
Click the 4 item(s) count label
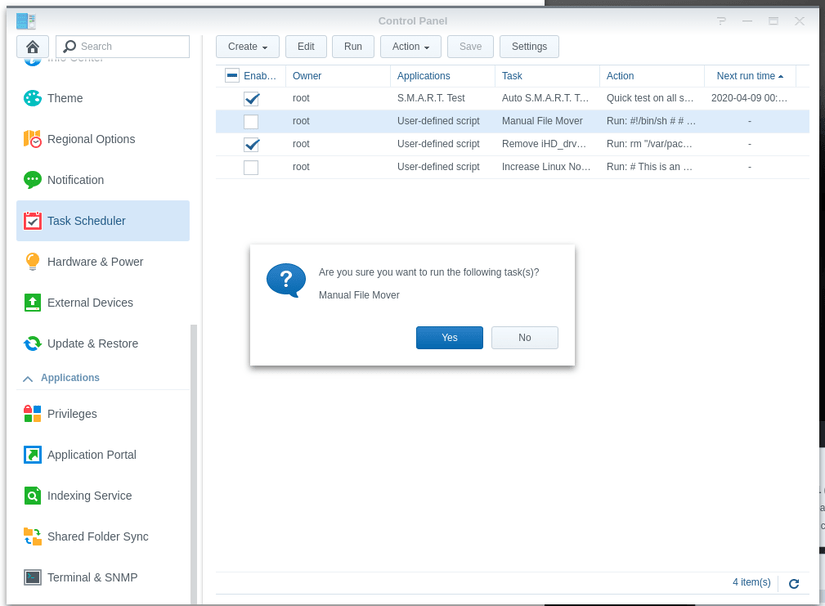coord(751,582)
